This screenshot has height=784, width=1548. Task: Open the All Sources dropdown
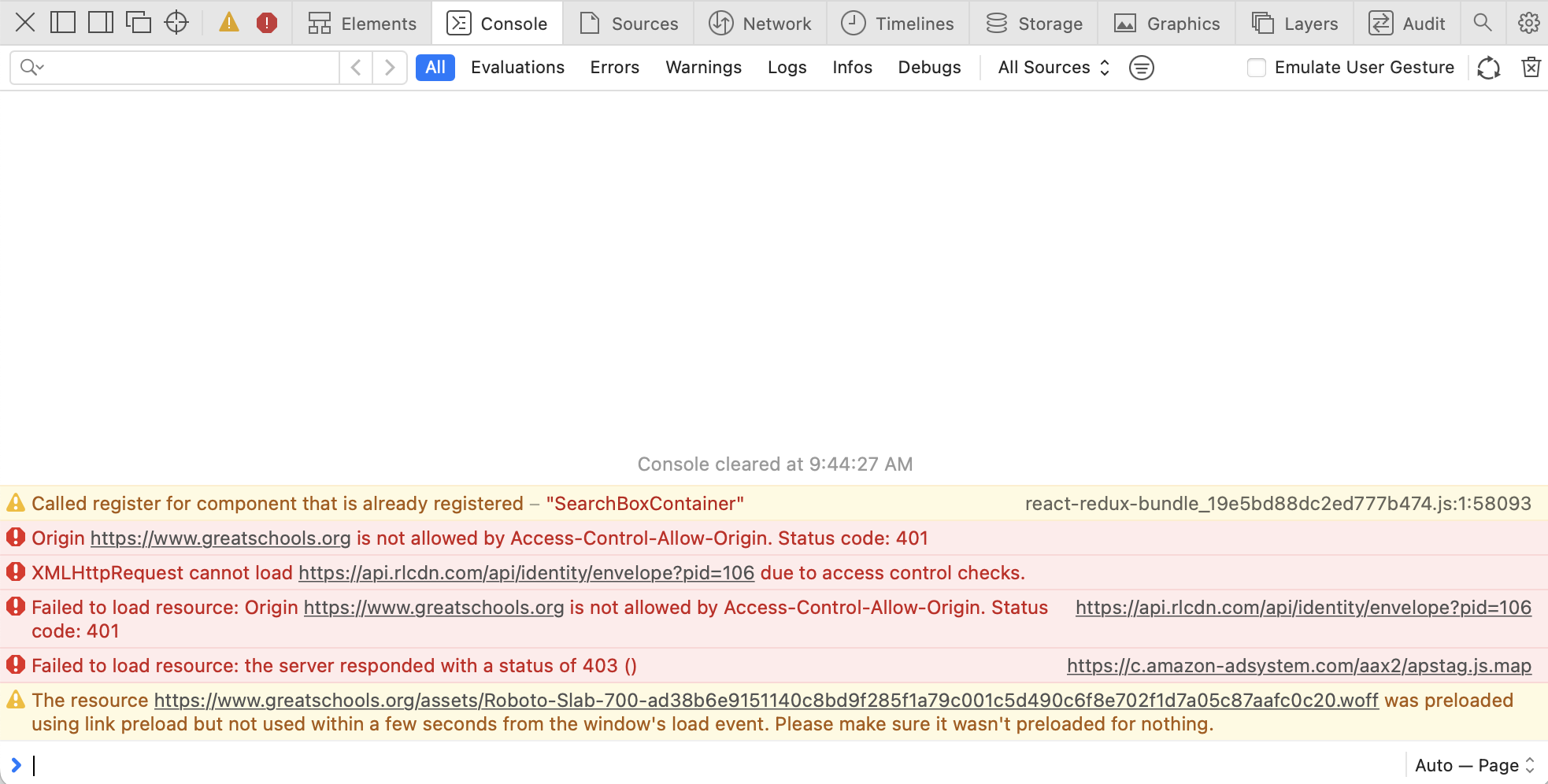(x=1054, y=68)
